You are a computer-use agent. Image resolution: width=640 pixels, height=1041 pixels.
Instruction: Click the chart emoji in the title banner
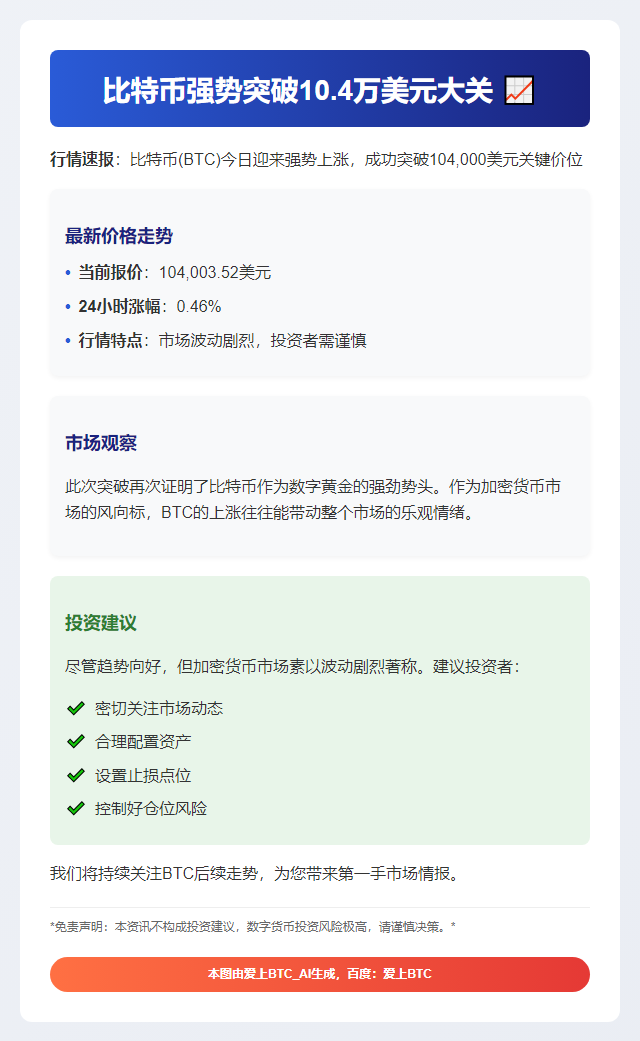click(x=519, y=90)
